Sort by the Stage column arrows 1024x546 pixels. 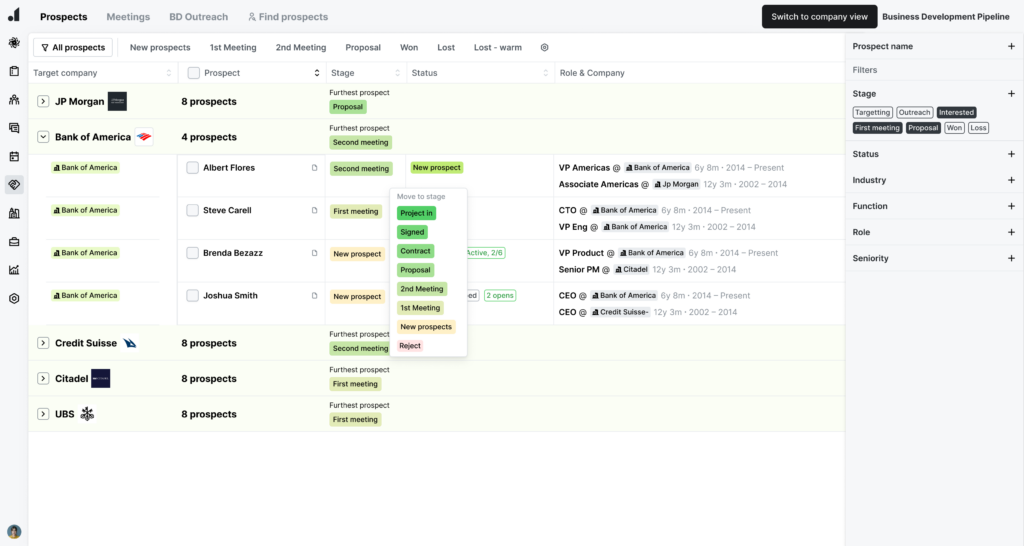[397, 73]
